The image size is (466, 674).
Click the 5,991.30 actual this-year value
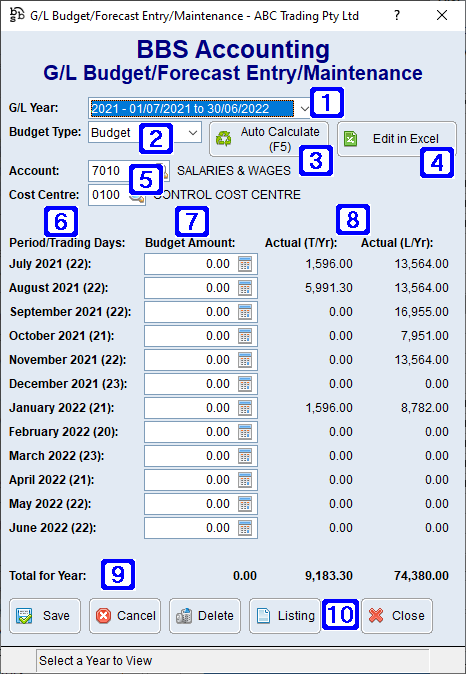click(x=329, y=288)
